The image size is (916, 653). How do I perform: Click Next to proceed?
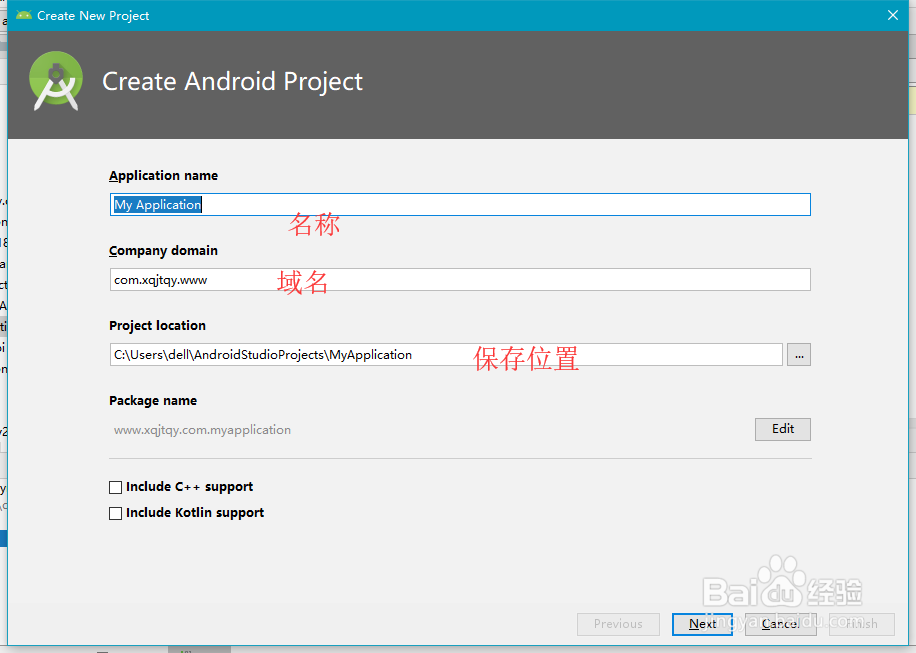pyautogui.click(x=702, y=623)
